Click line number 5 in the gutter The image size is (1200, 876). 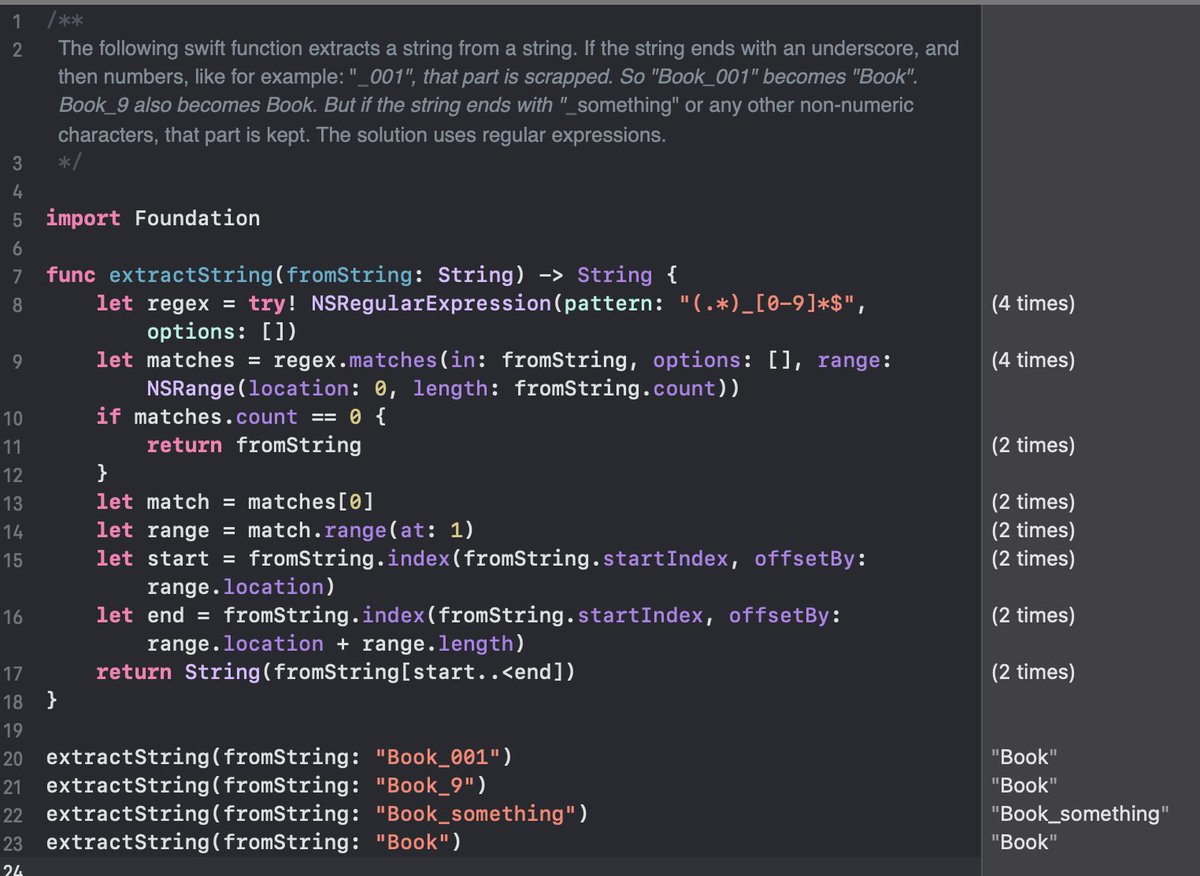tap(18, 218)
